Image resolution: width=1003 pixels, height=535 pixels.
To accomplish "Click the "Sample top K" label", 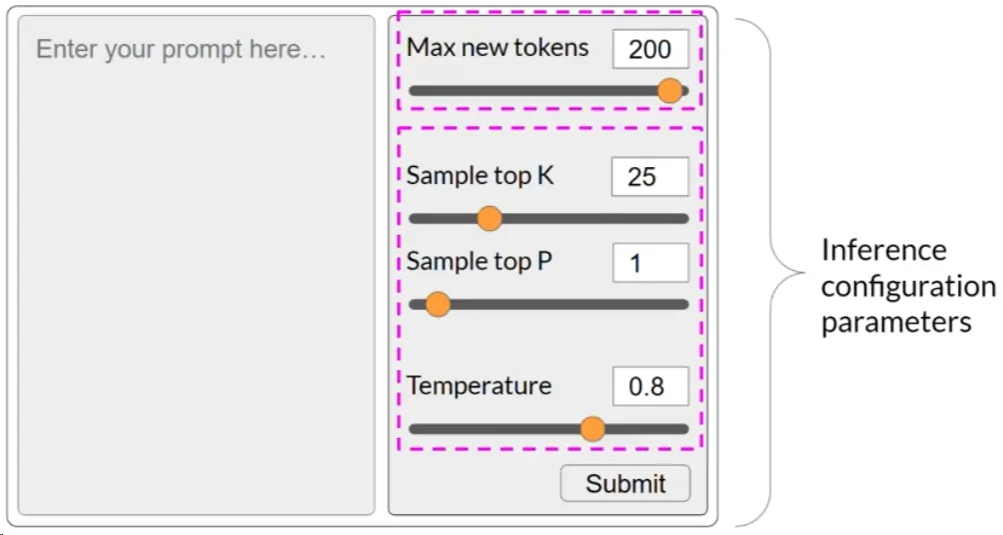I will tap(480, 176).
